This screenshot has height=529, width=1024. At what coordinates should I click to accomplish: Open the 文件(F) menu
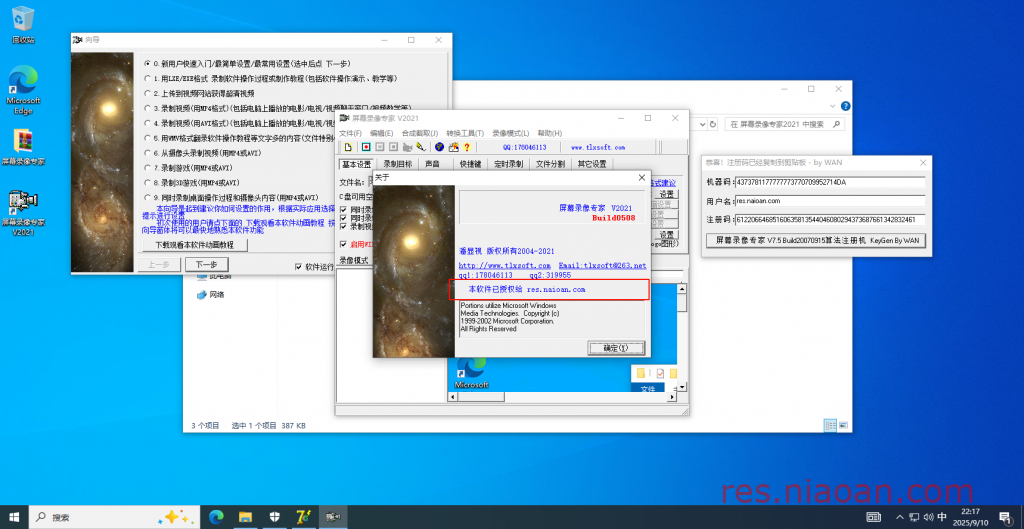click(x=350, y=133)
